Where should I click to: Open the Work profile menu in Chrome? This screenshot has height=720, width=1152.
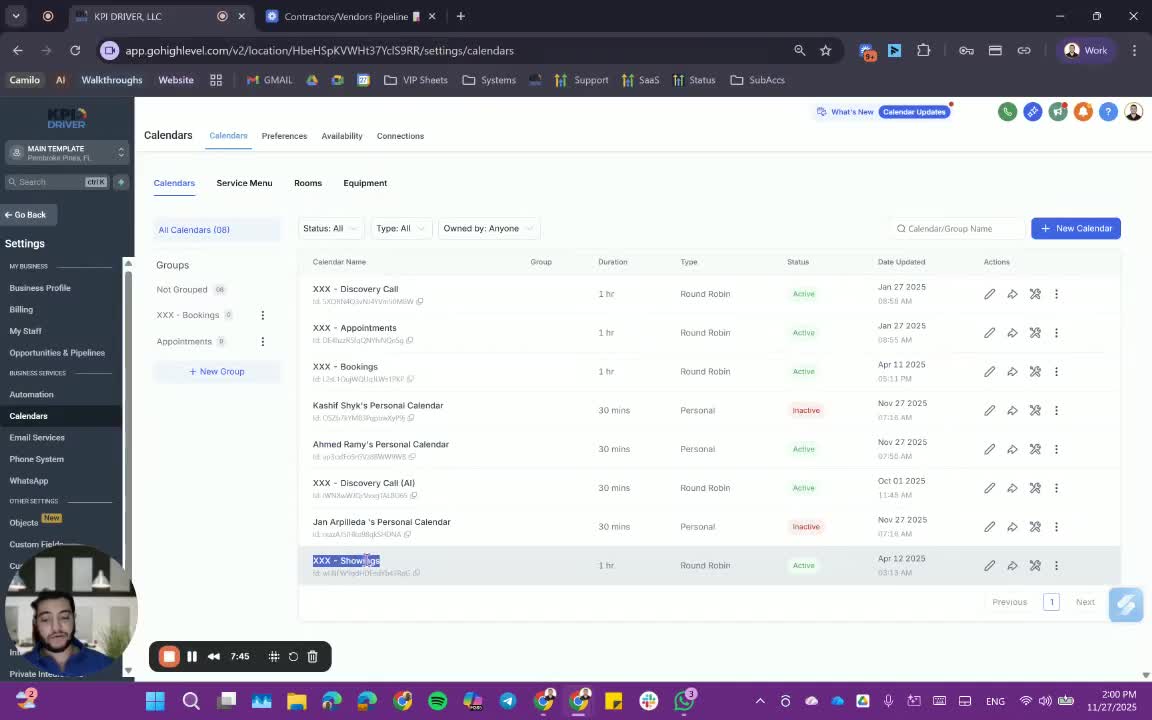(1086, 51)
